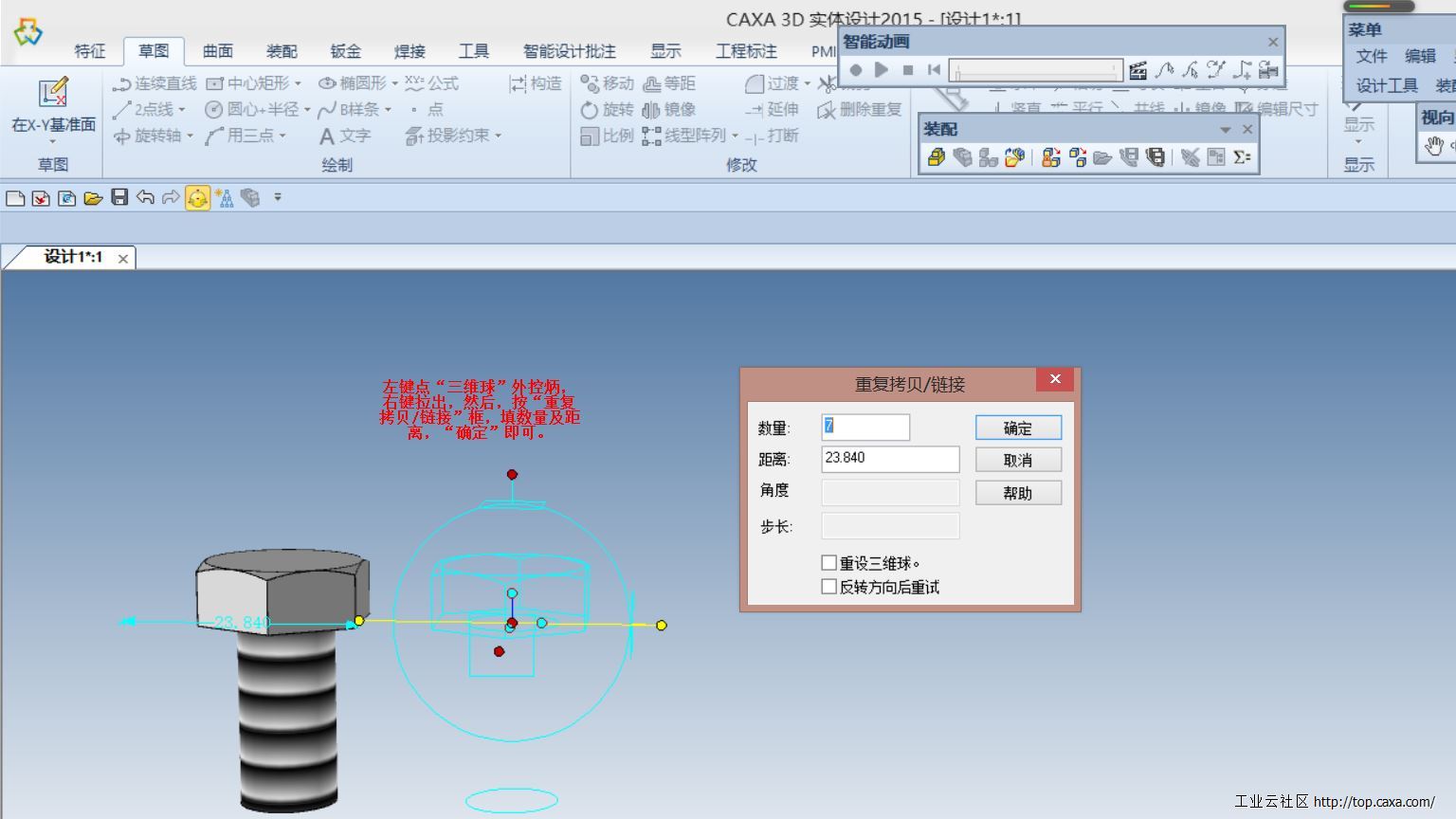Click the 延伸 extend tool

[x=773, y=110]
